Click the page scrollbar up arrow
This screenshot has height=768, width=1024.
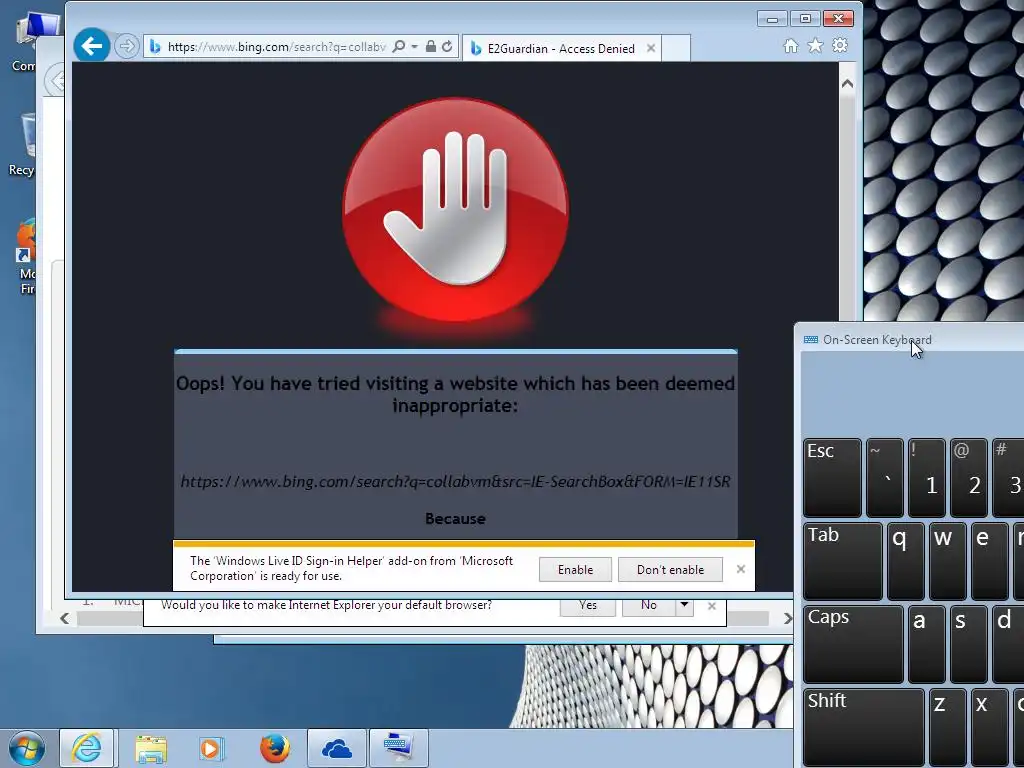[x=847, y=84]
